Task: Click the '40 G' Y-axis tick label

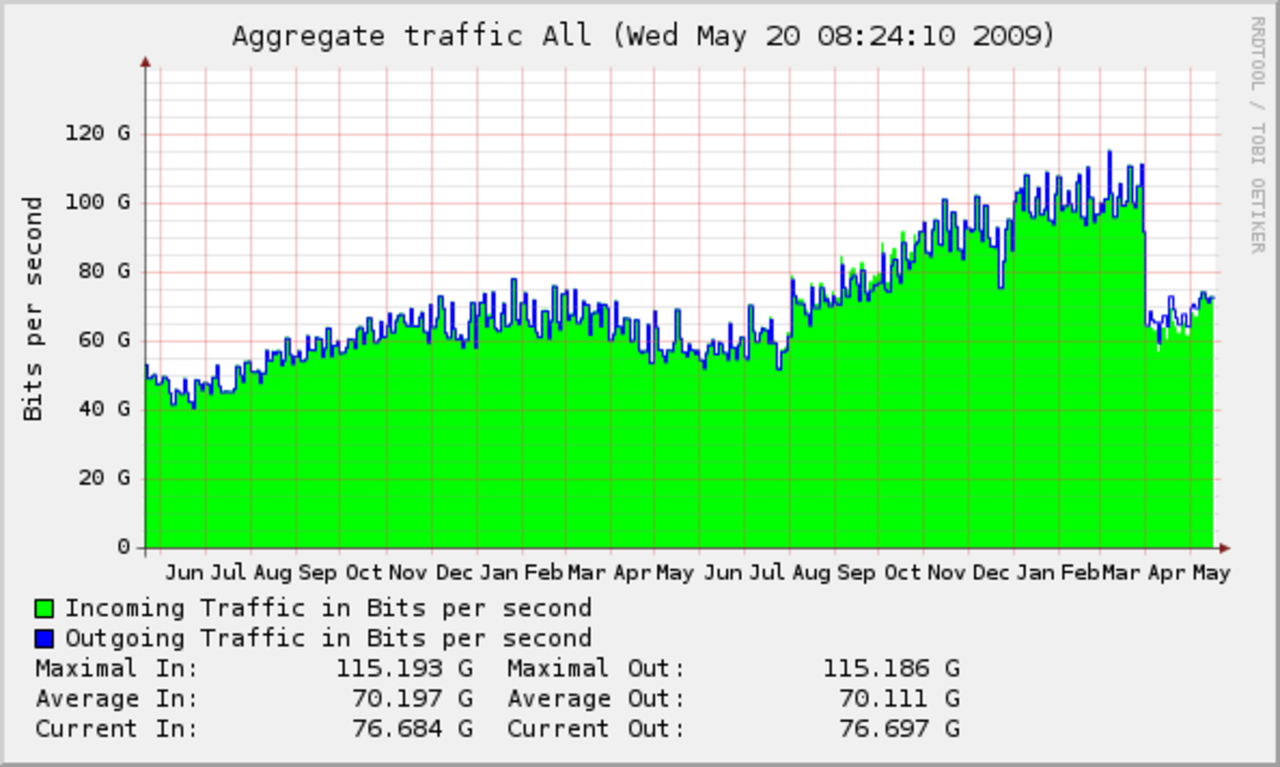Action: 104,409
